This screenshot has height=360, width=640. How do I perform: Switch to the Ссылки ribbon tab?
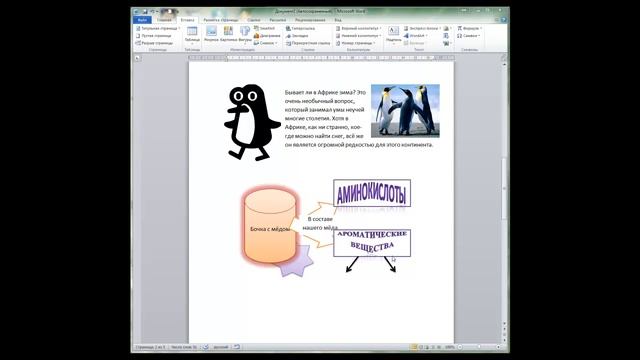coord(253,20)
